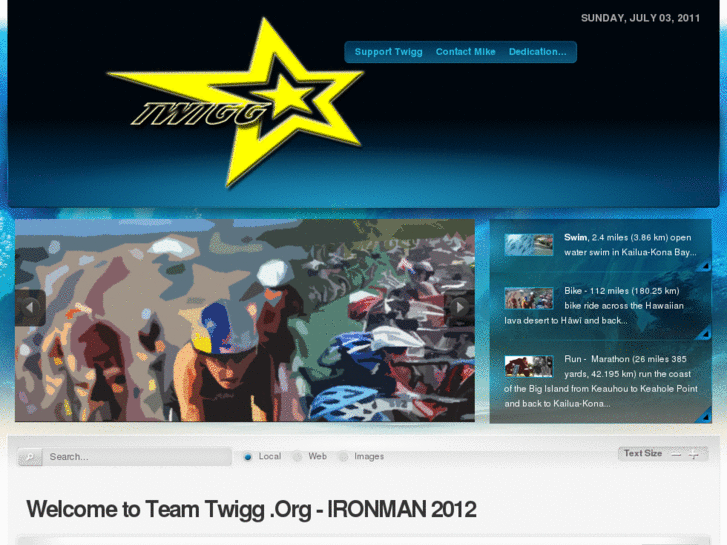The image size is (727, 545).
Task: Select the Bike thumbnail image
Action: (529, 298)
